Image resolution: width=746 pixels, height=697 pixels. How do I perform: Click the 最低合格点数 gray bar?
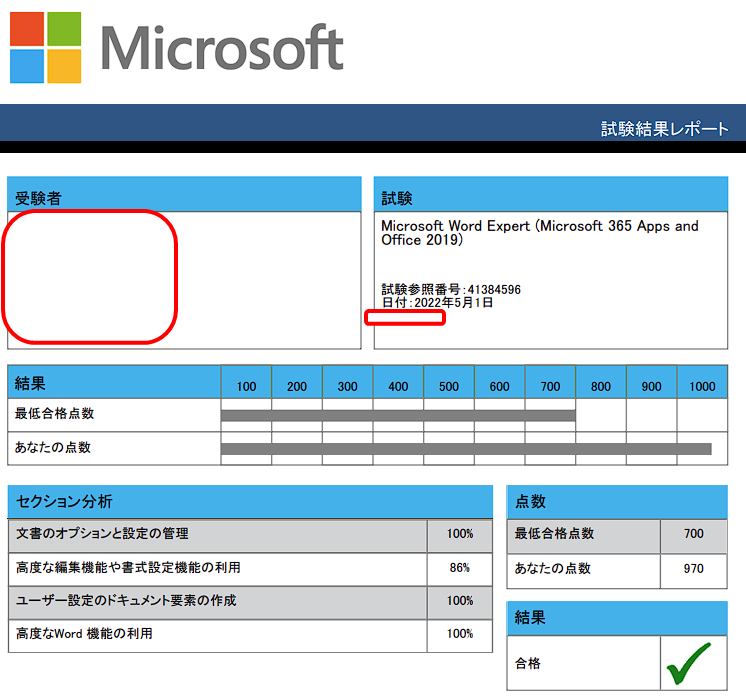coord(398,415)
